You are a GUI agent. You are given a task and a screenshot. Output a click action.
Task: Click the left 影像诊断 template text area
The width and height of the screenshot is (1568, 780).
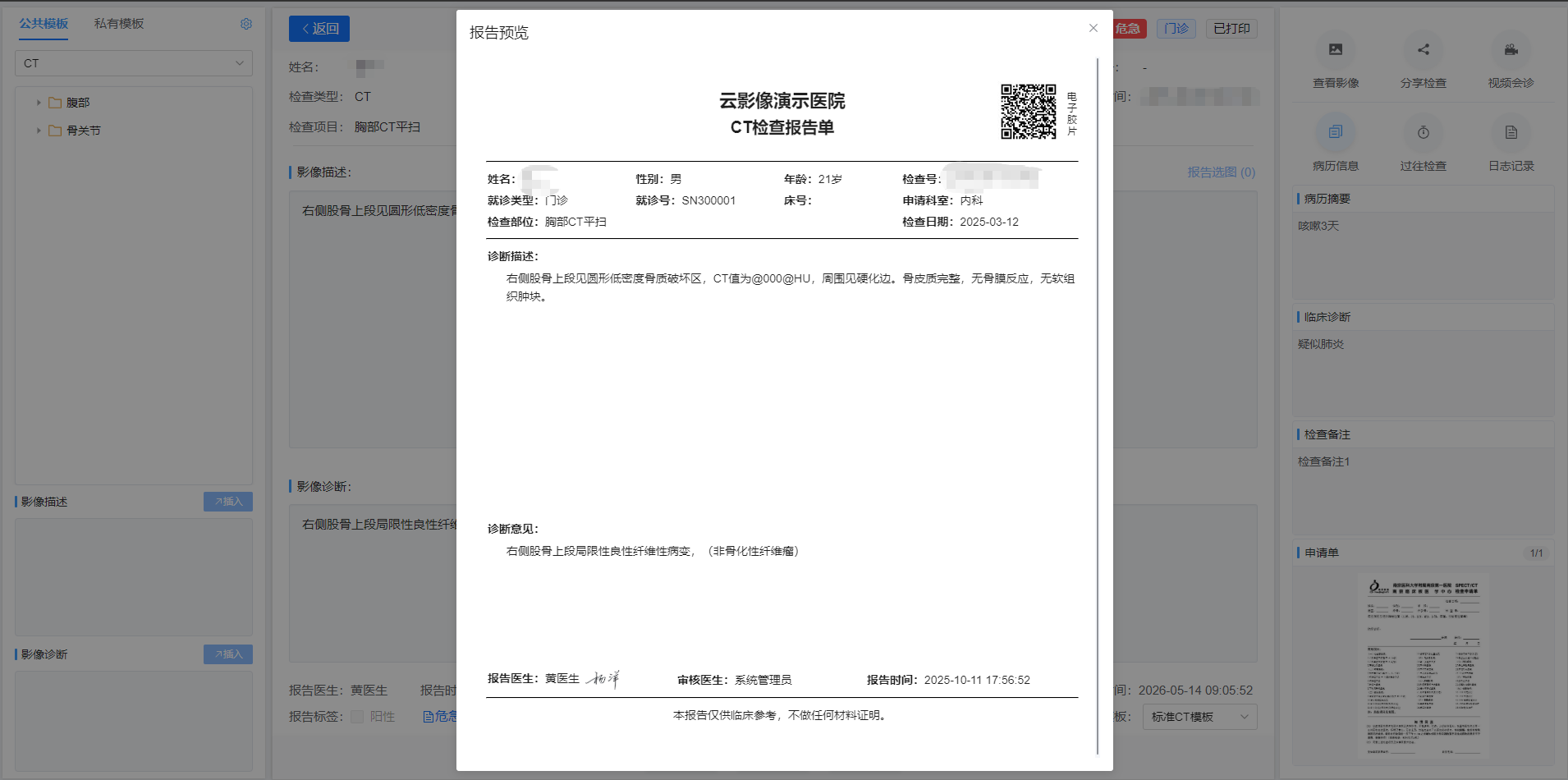(134, 722)
